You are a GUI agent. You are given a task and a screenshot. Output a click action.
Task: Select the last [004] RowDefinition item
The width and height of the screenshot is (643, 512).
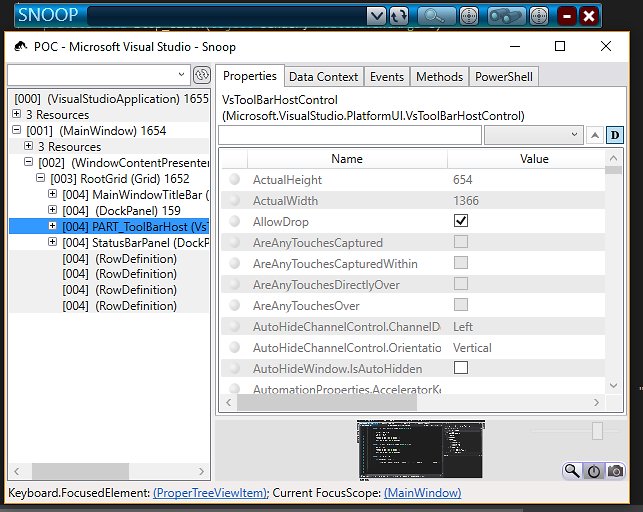click(x=120, y=306)
